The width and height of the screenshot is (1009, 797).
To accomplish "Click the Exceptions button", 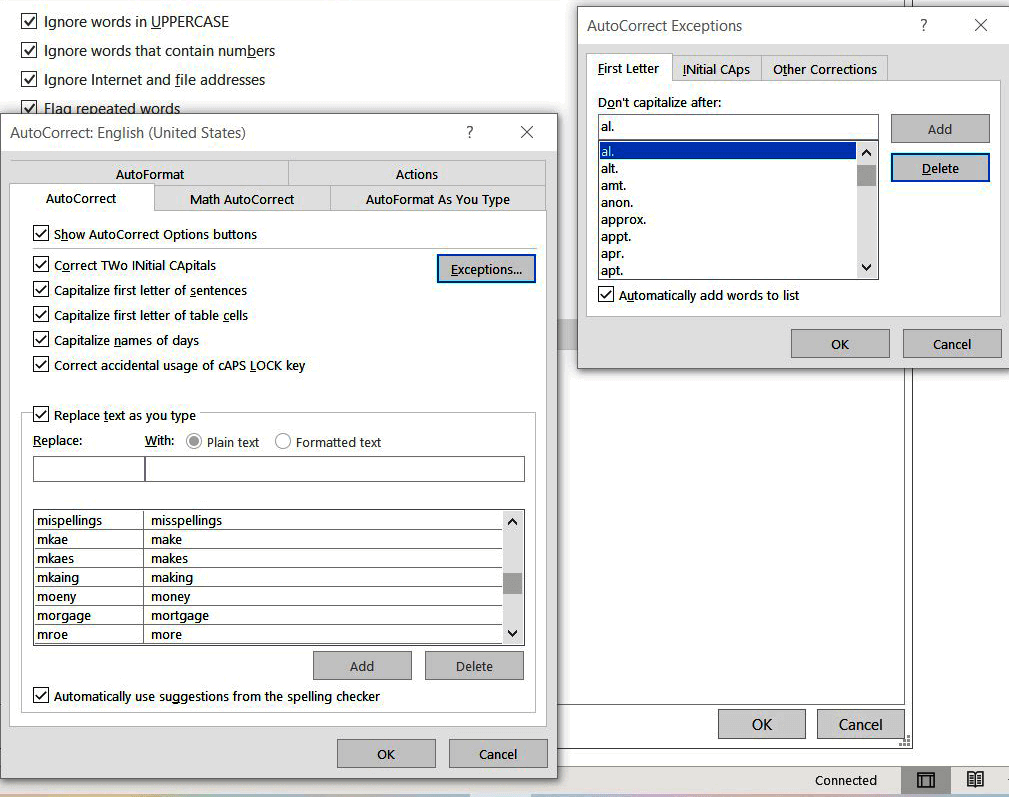I will click(x=486, y=268).
